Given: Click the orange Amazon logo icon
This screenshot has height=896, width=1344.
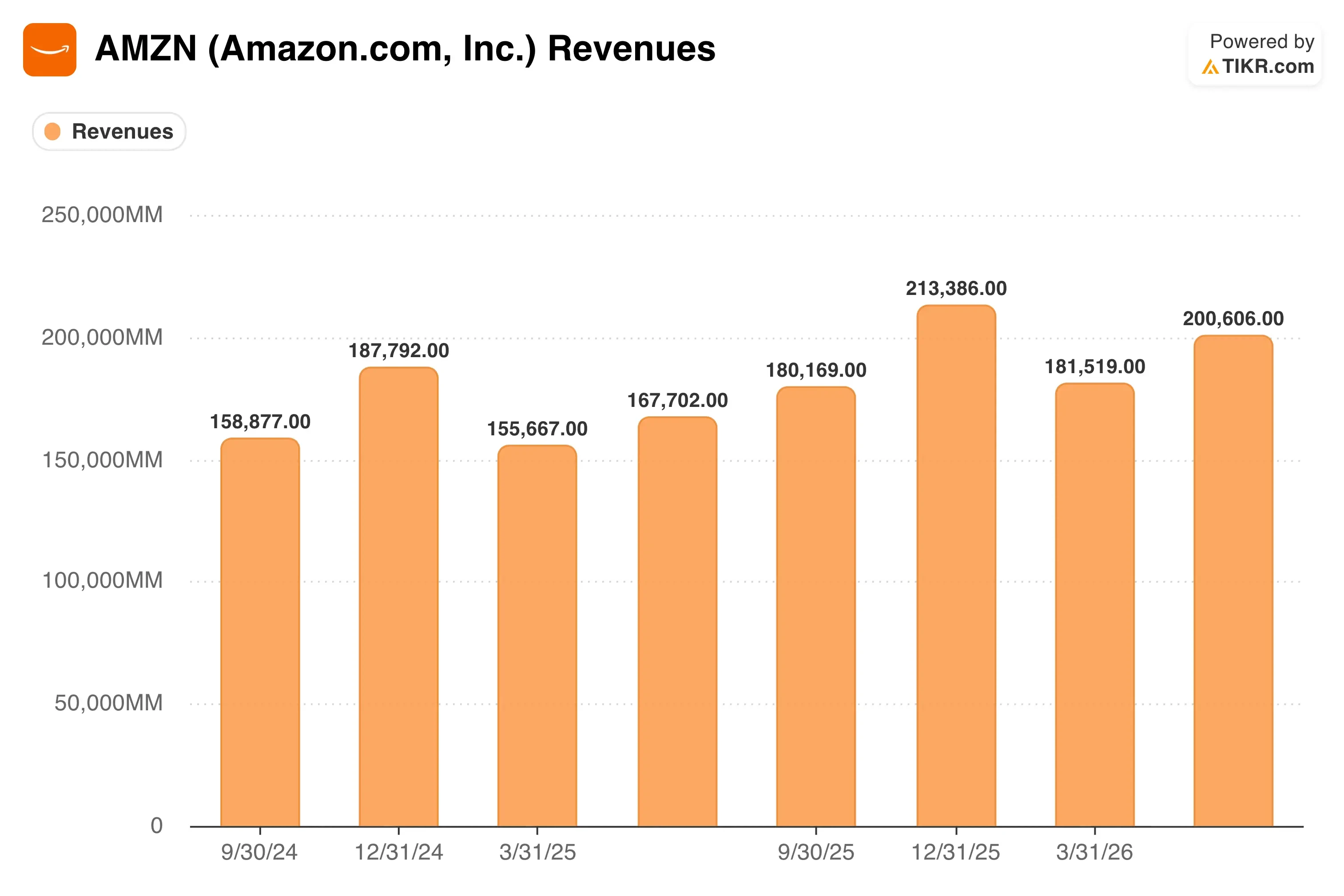Looking at the screenshot, I should [50, 50].
